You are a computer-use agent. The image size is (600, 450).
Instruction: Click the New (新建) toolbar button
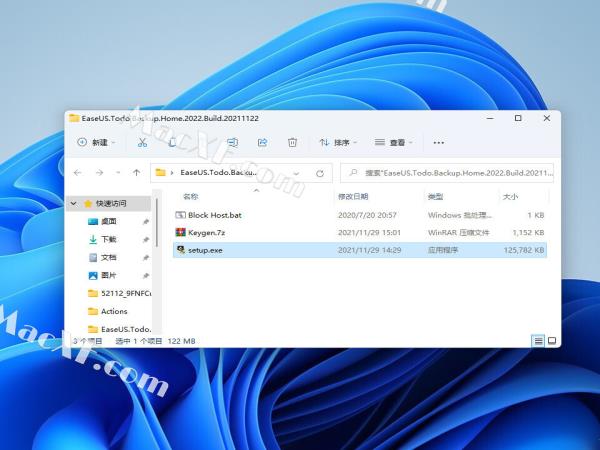coord(96,142)
